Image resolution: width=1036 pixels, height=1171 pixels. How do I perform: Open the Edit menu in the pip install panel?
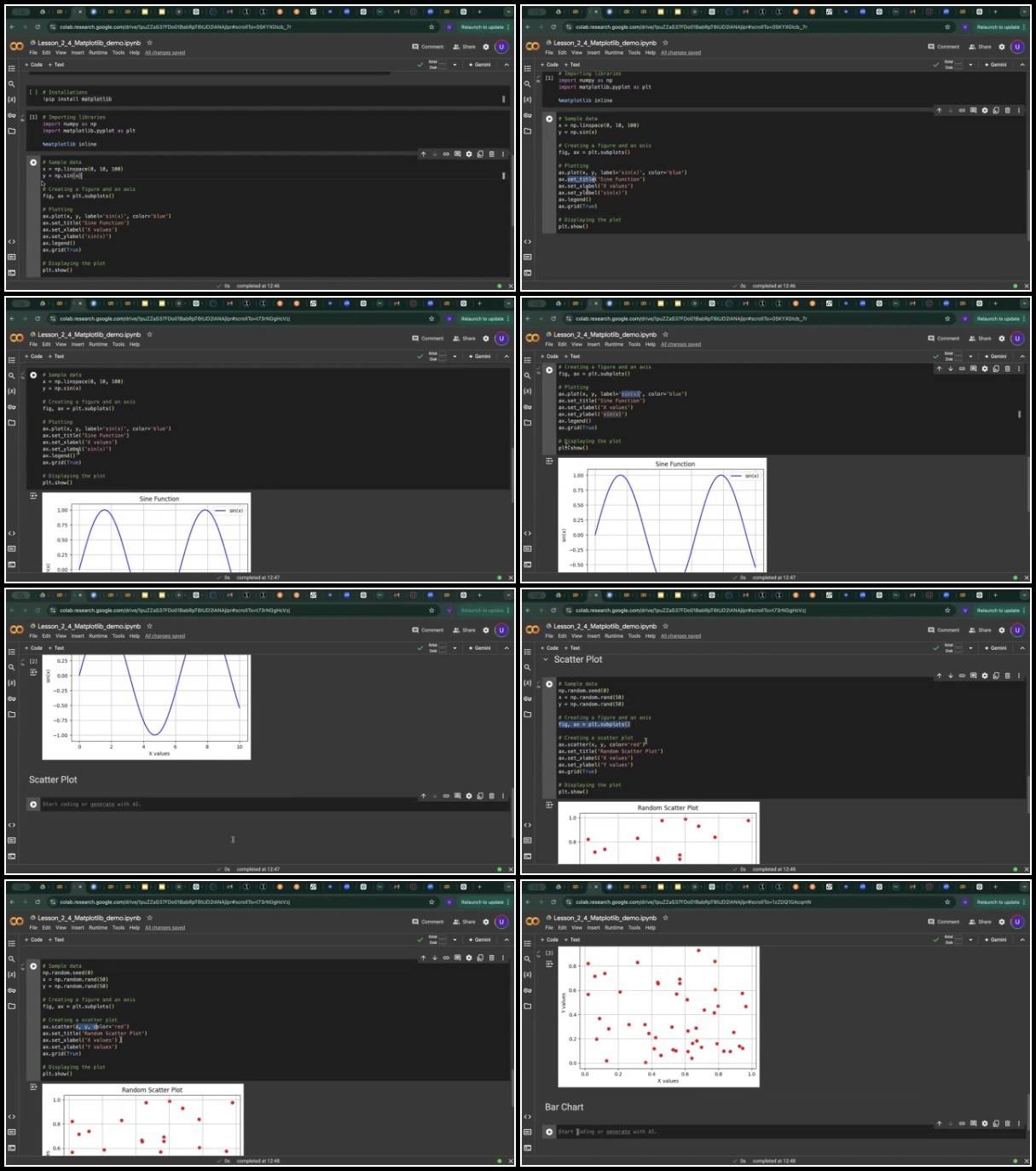tap(46, 53)
